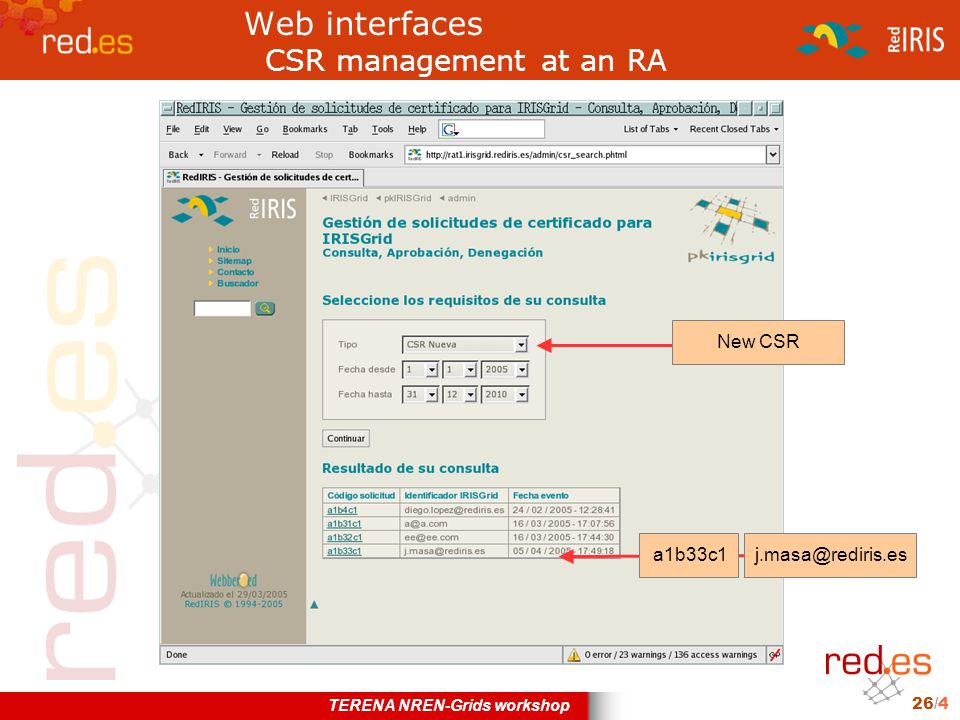This screenshot has height=720, width=960.
Task: Click the admin breadcrumb link
Action: pos(461,198)
